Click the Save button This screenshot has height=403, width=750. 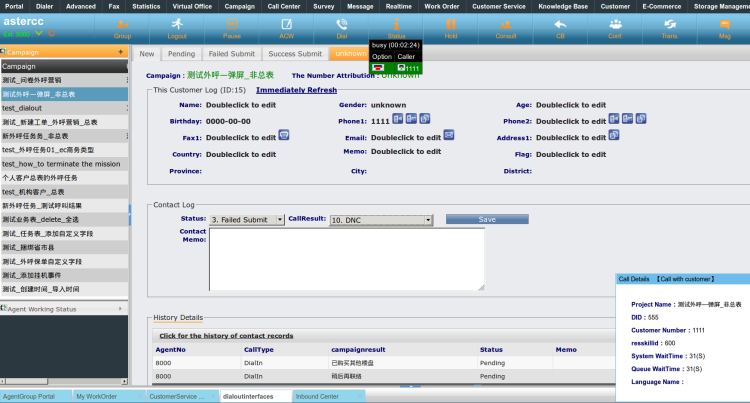pos(486,219)
